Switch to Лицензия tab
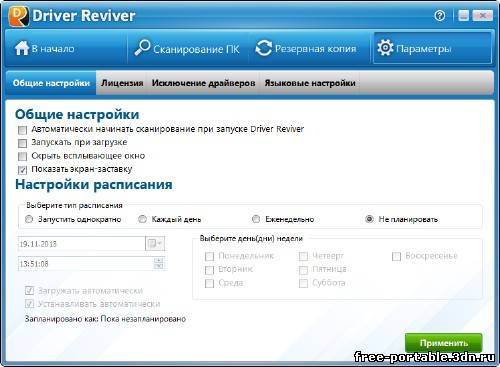This screenshot has width=500, height=367. (122, 83)
